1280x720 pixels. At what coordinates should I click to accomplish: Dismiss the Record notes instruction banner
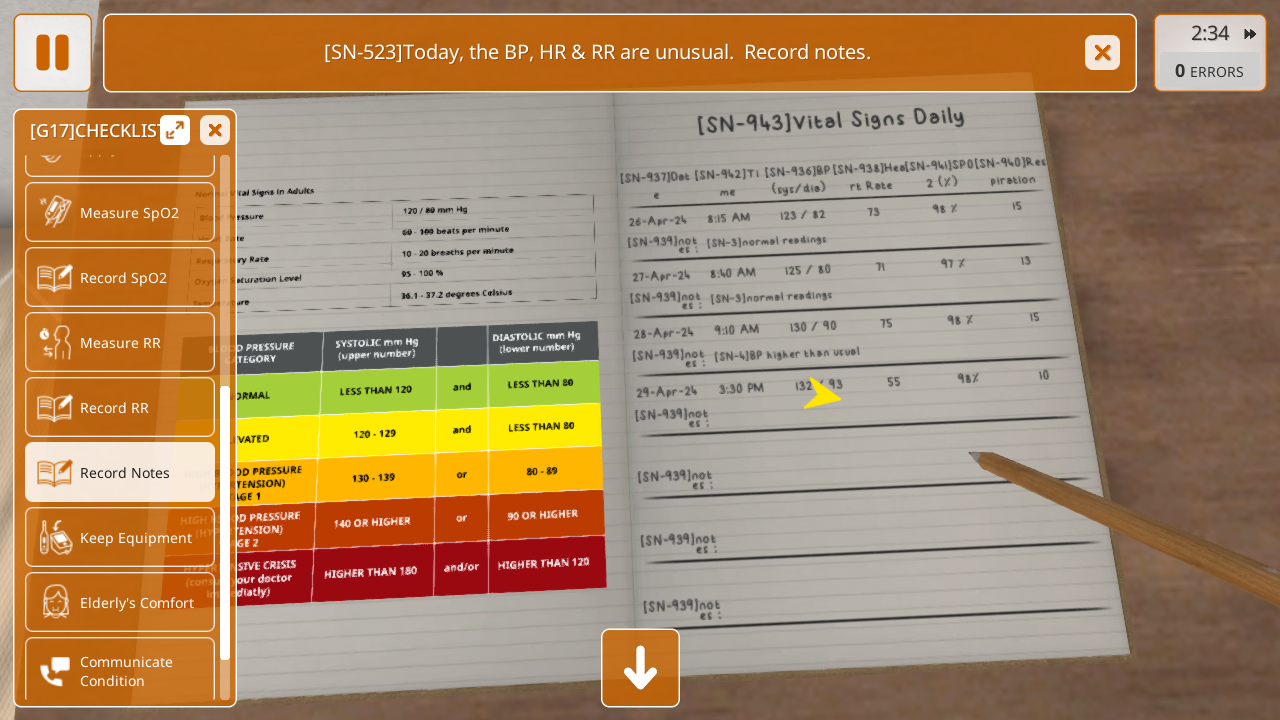coord(1102,53)
